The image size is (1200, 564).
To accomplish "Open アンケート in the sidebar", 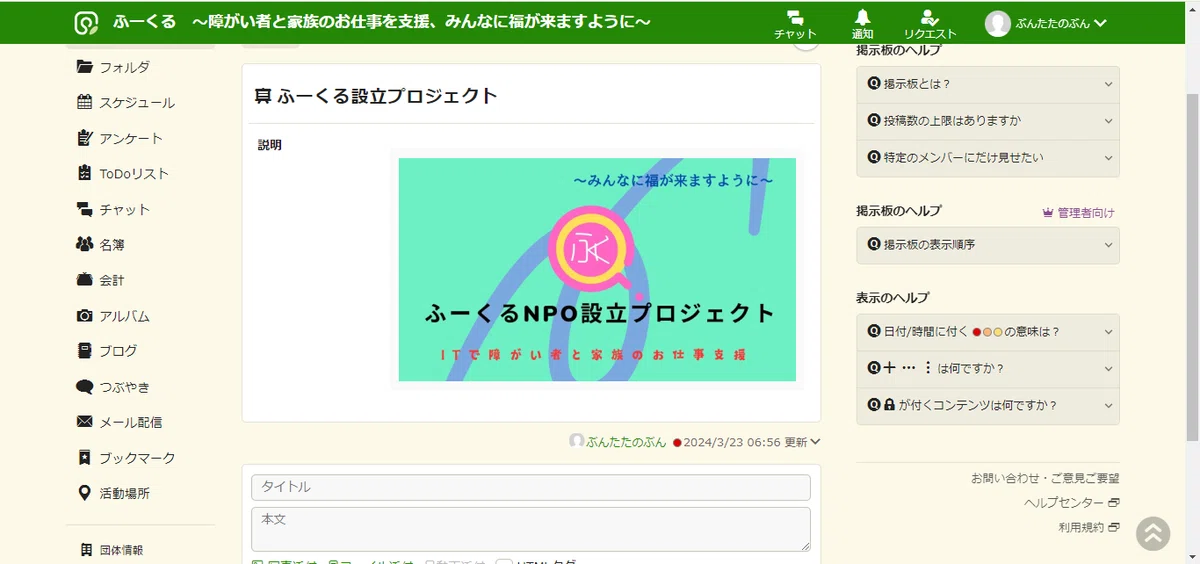I will coord(119,138).
